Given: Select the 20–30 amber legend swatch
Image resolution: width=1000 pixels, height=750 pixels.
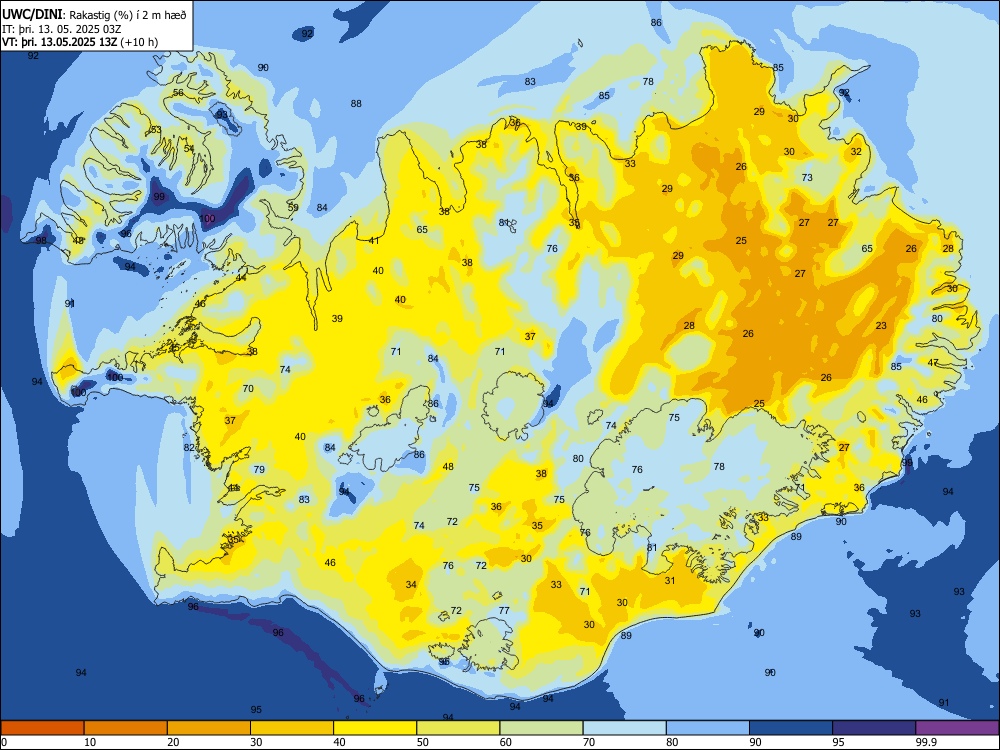Looking at the screenshot, I should click(x=209, y=728).
